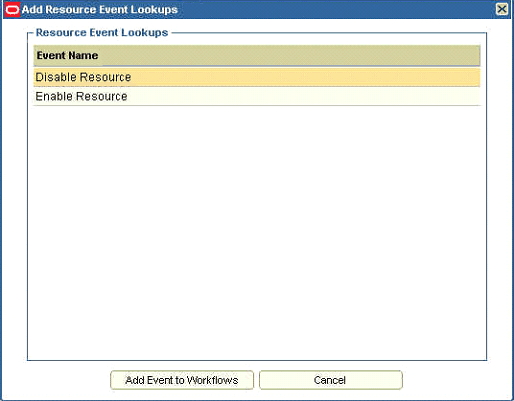Click the red Oracle logo icon
The height and width of the screenshot is (401, 514).
tap(12, 9)
